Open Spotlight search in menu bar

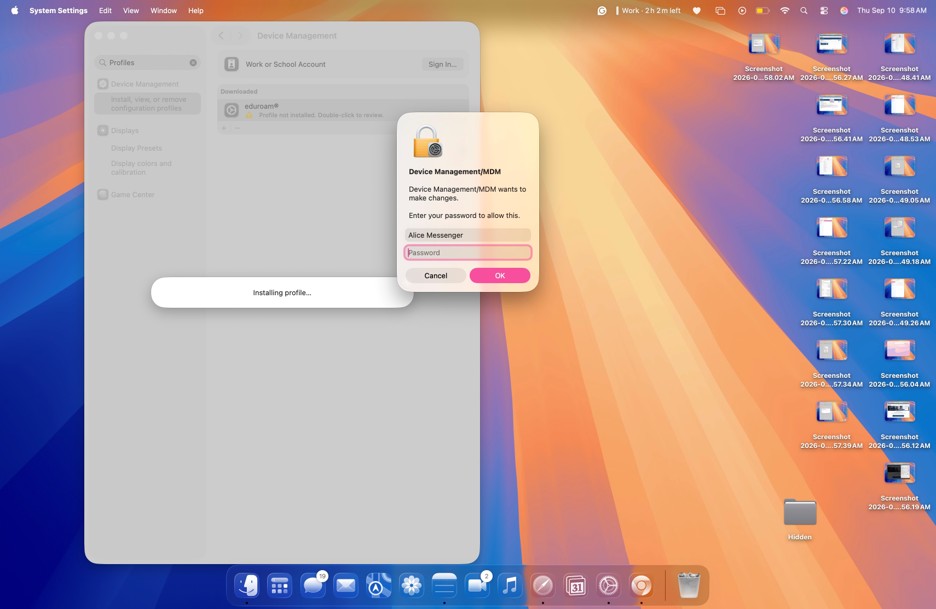pyautogui.click(x=804, y=11)
